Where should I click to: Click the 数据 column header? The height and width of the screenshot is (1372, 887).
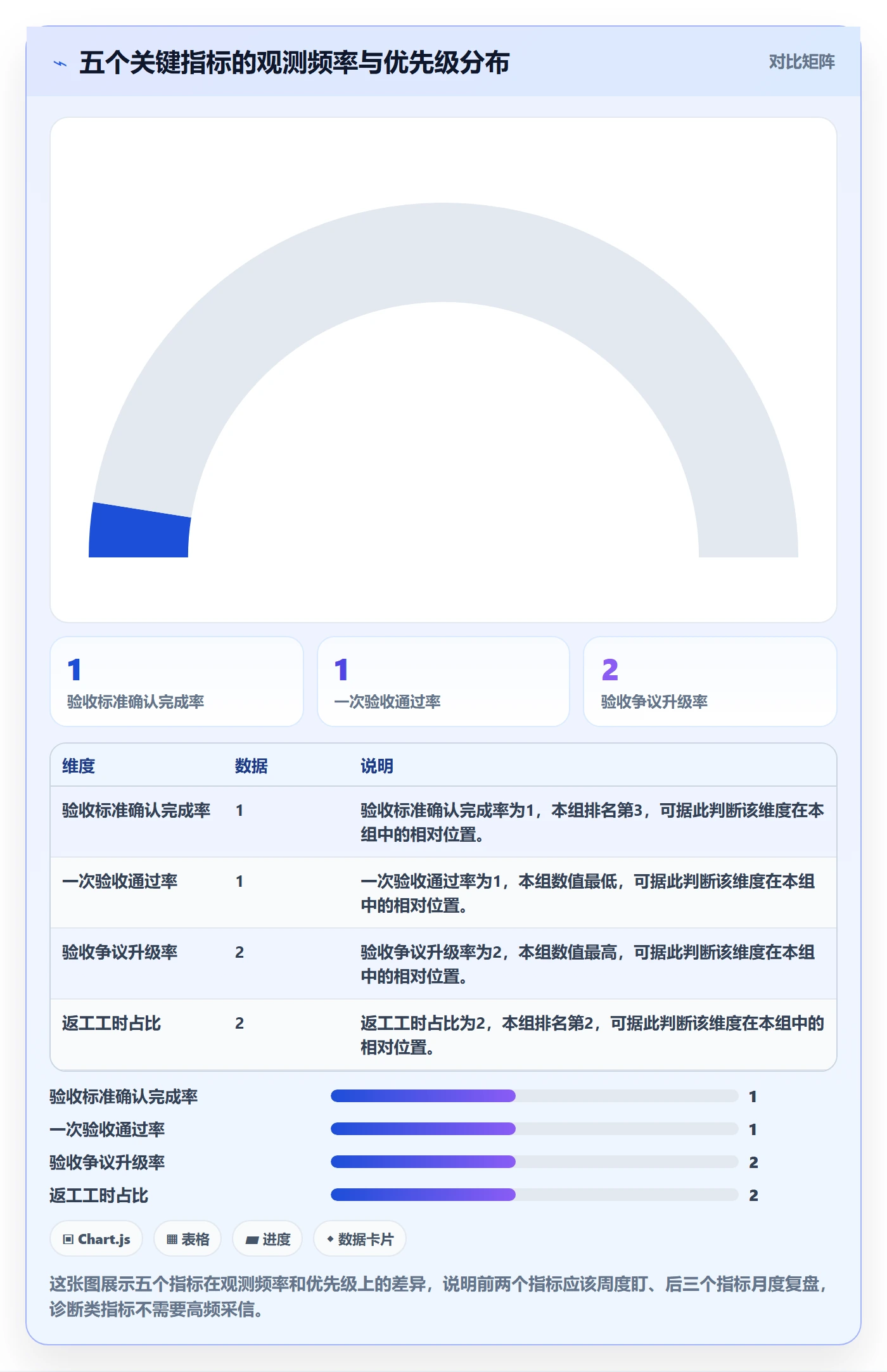click(x=252, y=766)
